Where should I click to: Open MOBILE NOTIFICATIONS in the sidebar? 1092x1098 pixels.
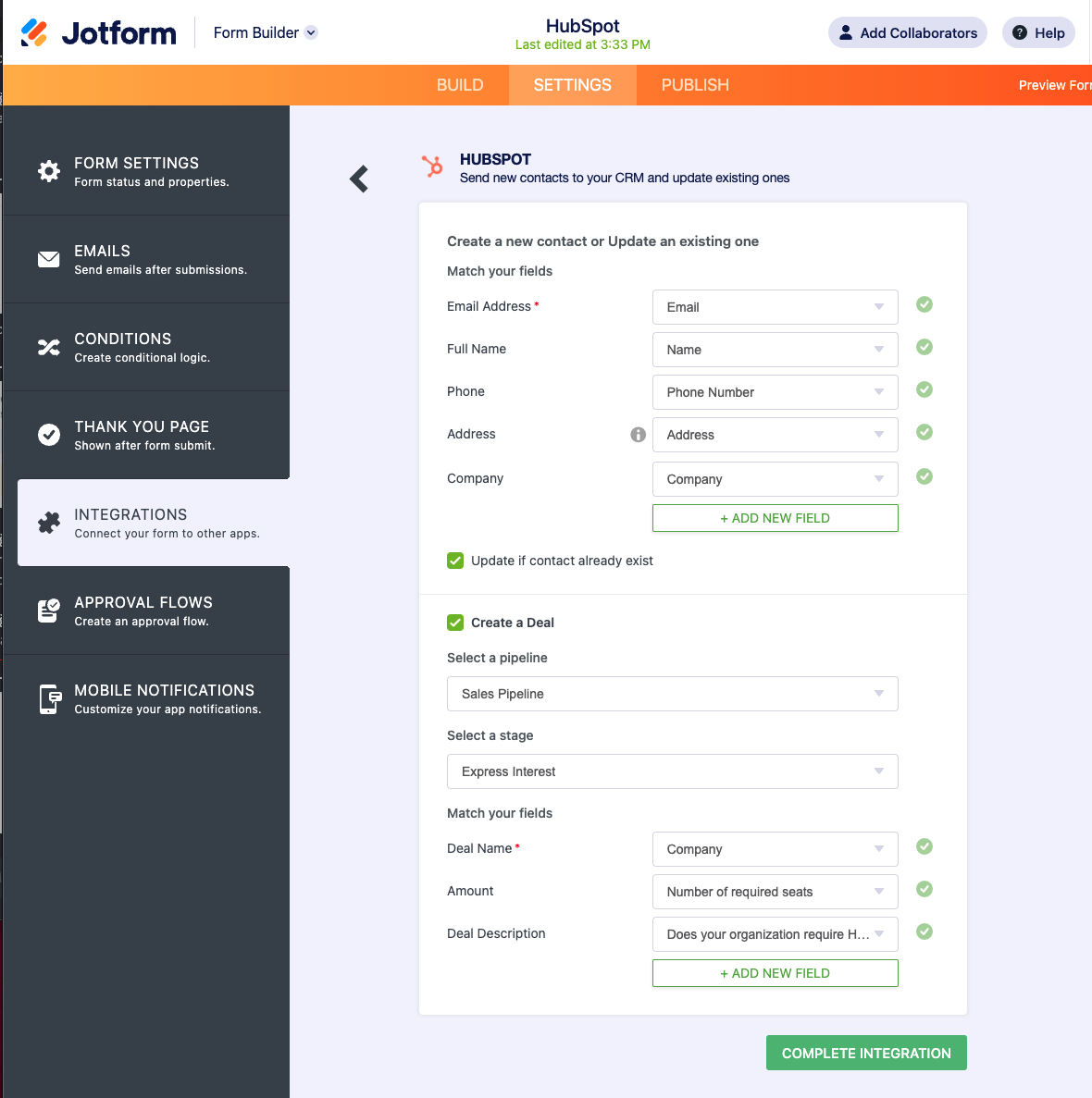point(145,699)
